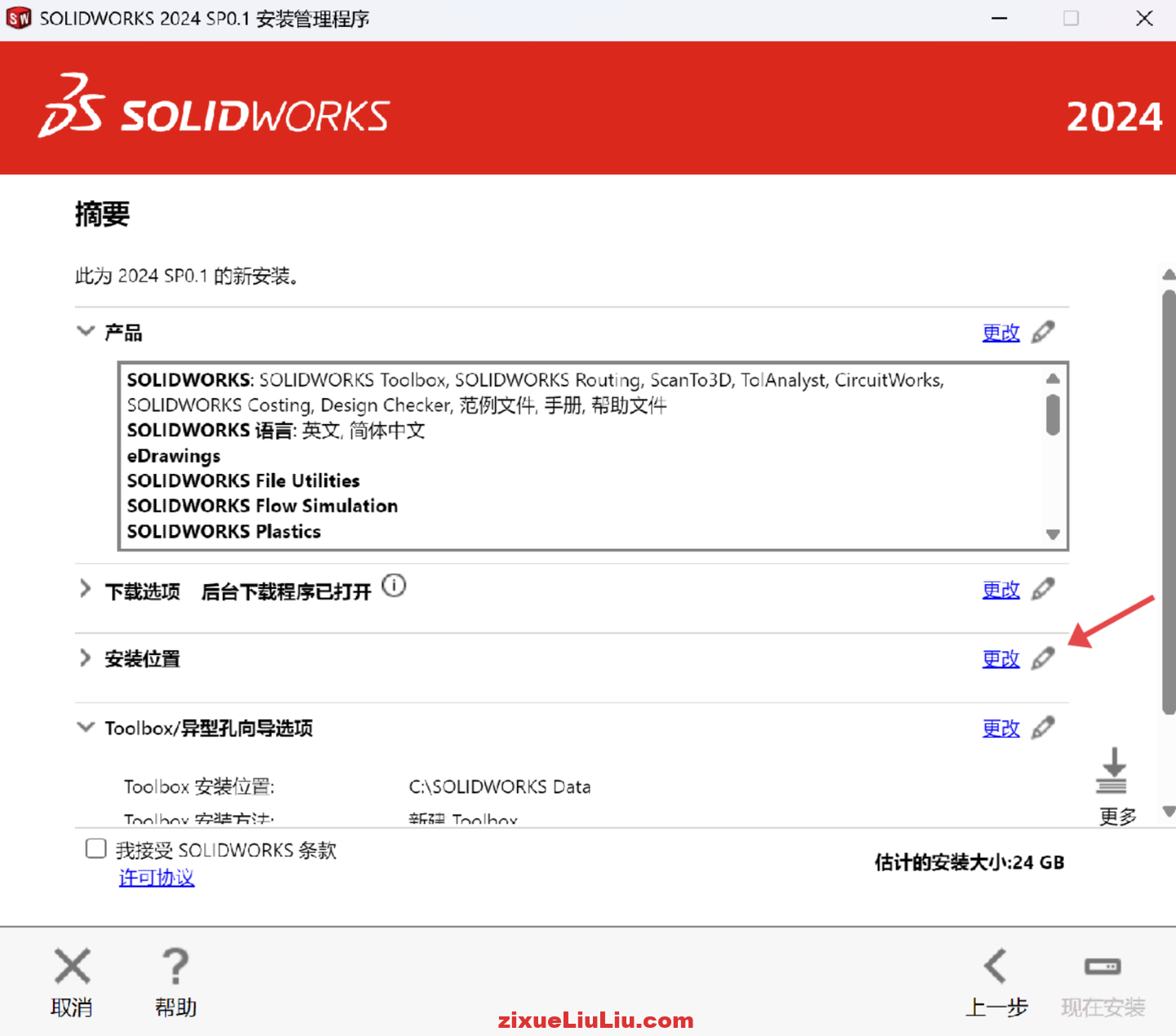Click the 现在安装 install icon
The width and height of the screenshot is (1176, 1036).
pos(1102,967)
